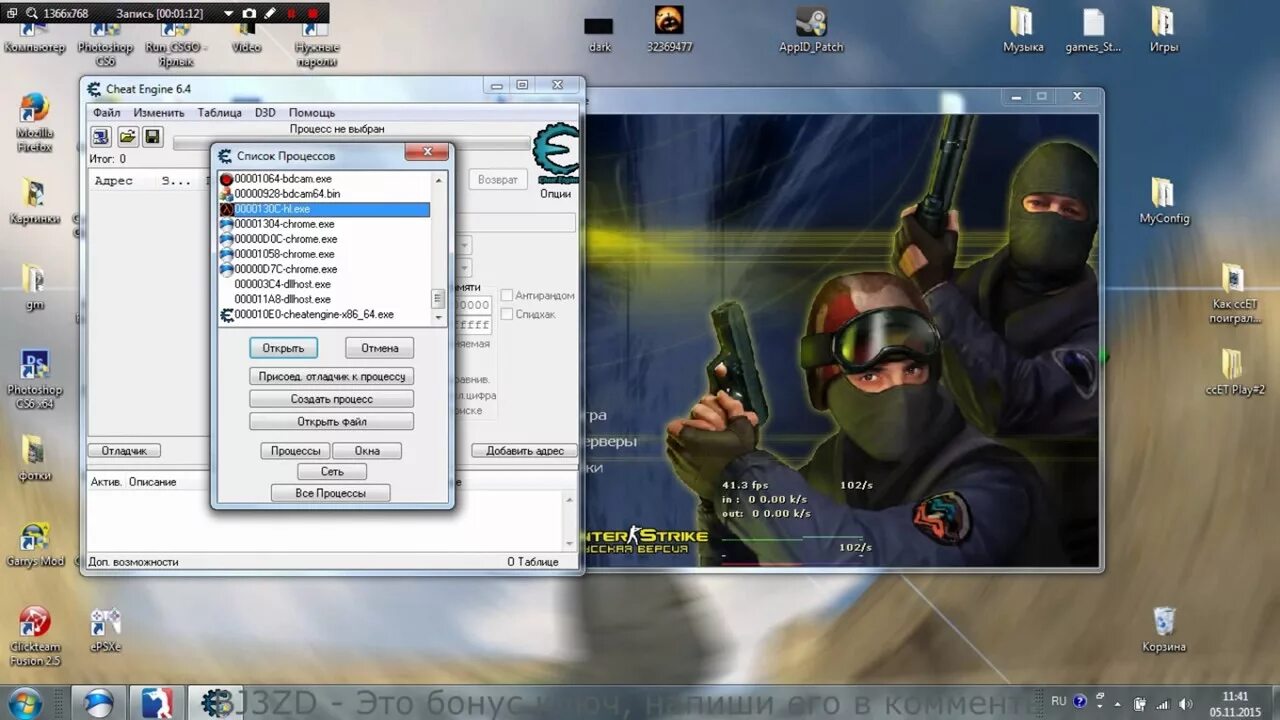Select the ePSXe desktop icon

[105, 630]
